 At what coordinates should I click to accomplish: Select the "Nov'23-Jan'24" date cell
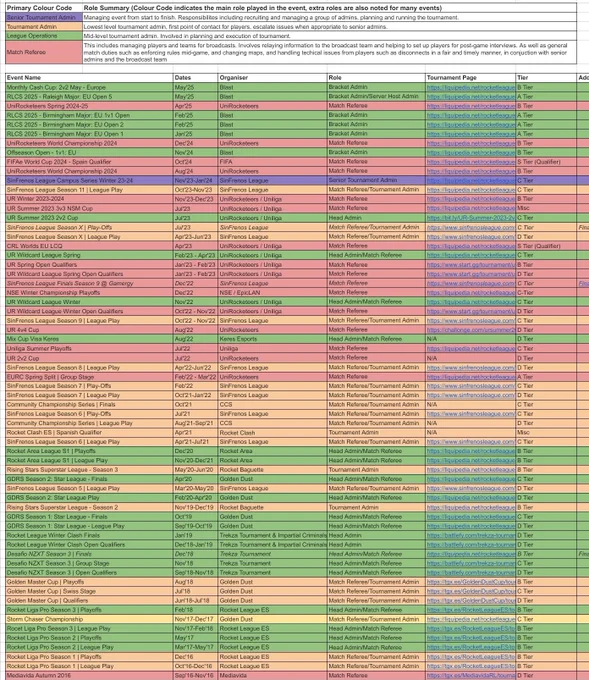pyautogui.click(x=195, y=180)
